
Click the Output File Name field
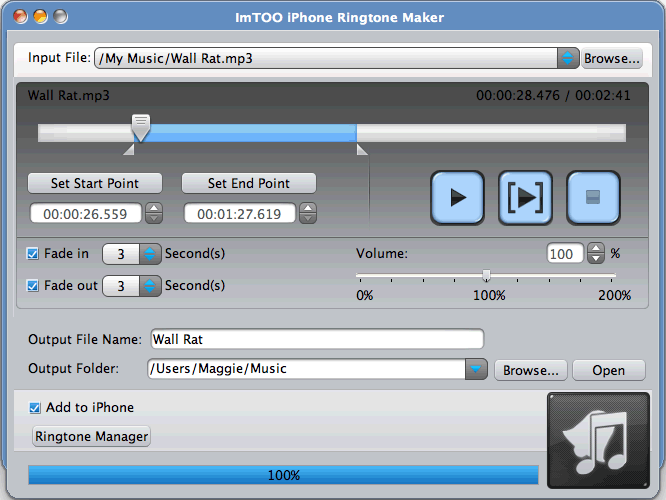click(x=317, y=339)
